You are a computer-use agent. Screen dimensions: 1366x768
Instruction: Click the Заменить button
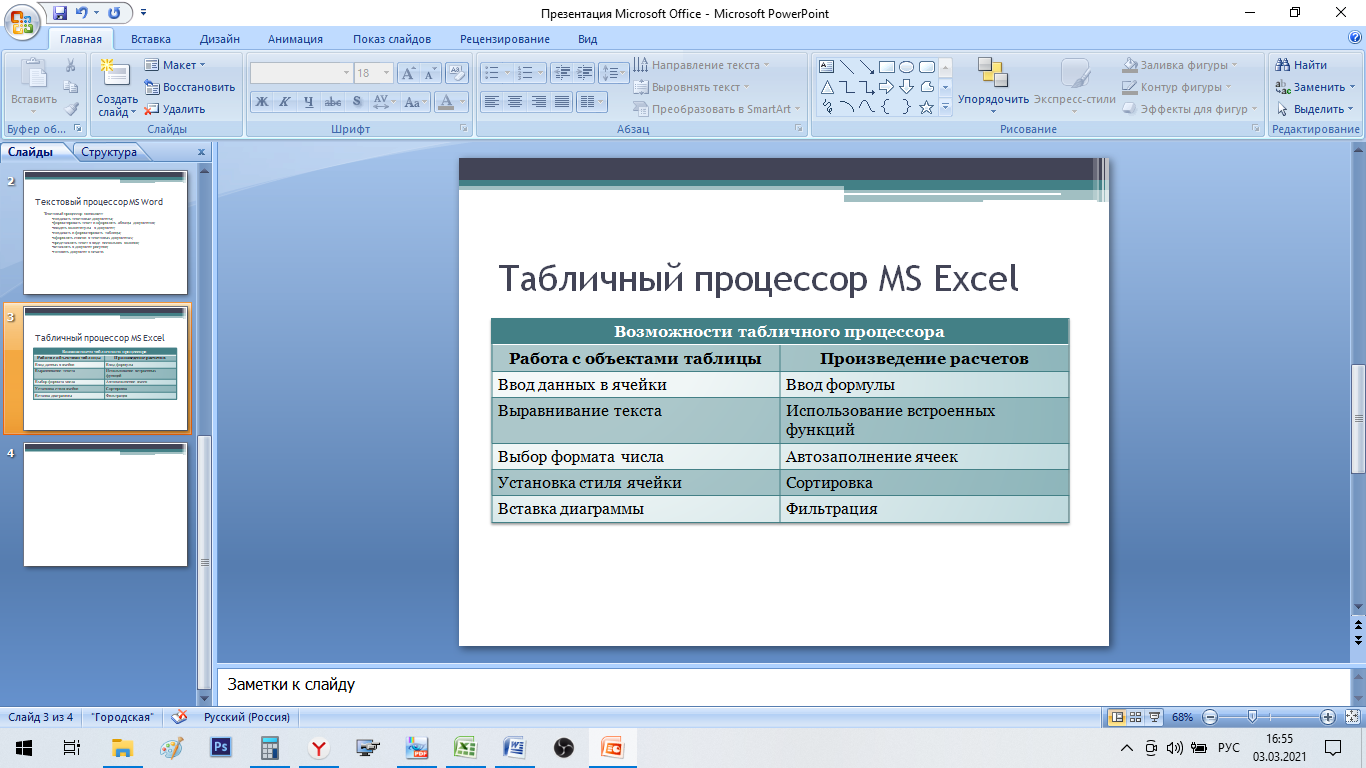[x=1310, y=87]
